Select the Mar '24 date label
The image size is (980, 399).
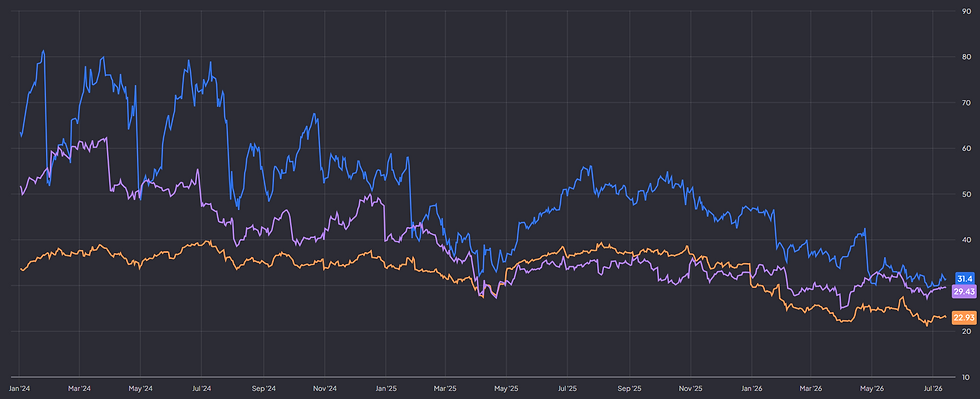coord(79,388)
